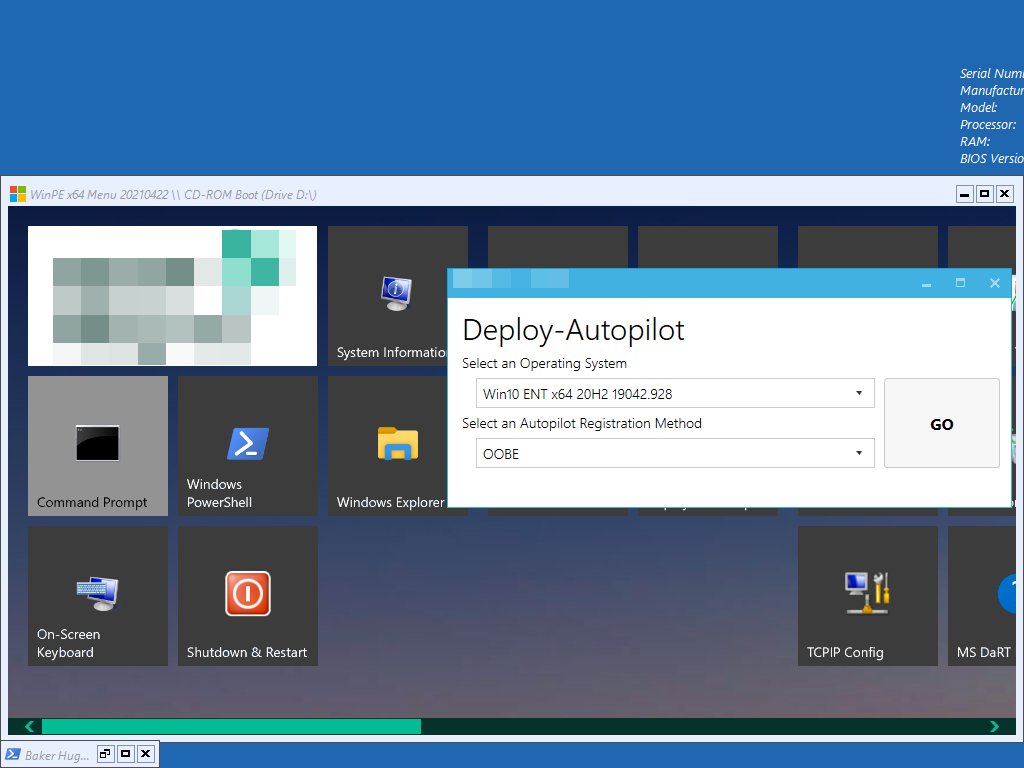1024x768 pixels.
Task: Maximize the minimized Baker Hug... window
Action: (125, 754)
